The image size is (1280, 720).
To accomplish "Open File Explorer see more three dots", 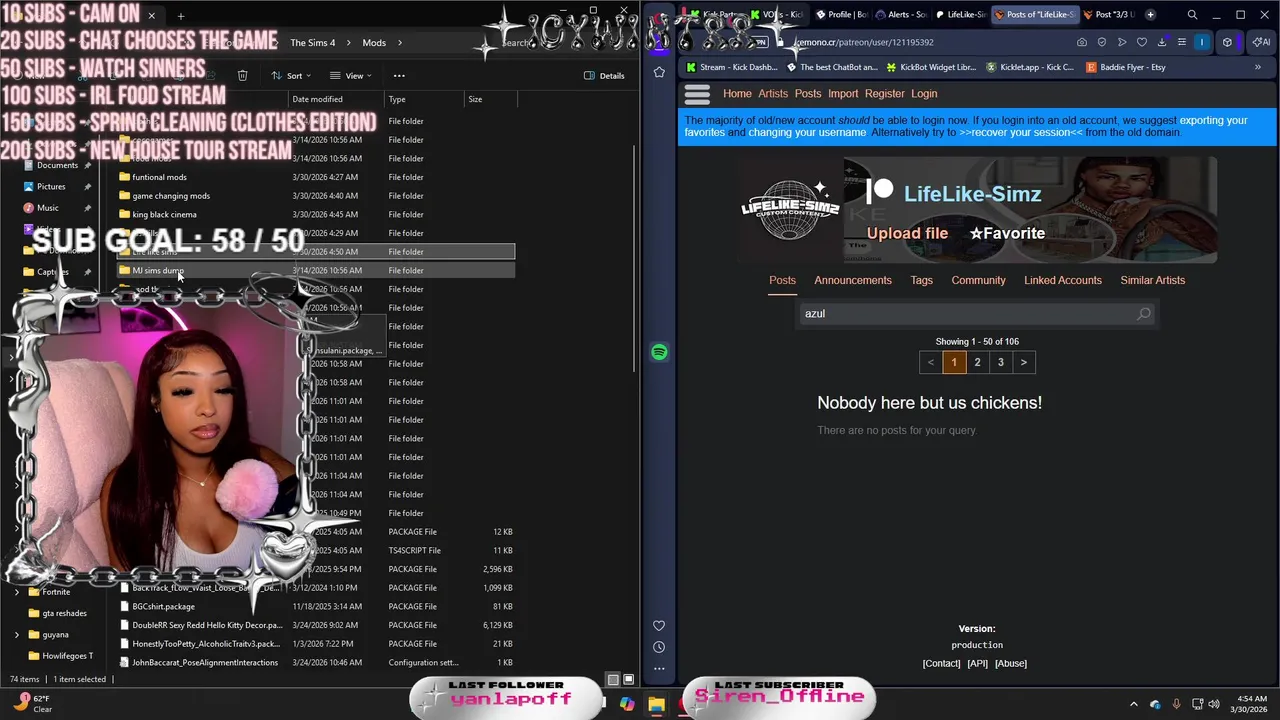I will pos(399,76).
